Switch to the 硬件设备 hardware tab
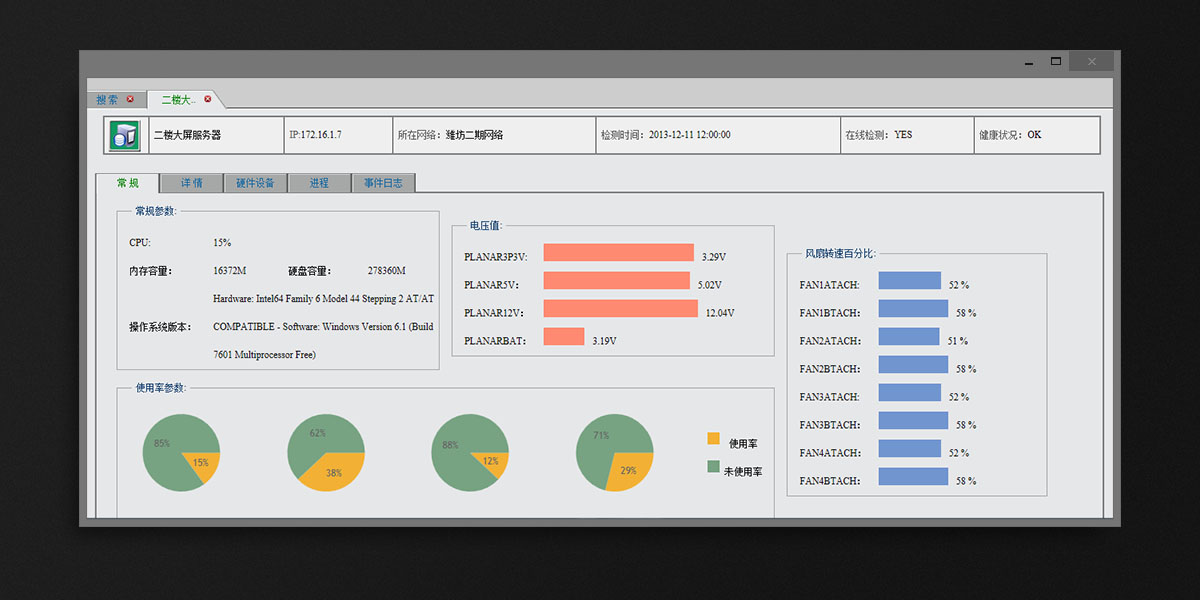Viewport: 1200px width, 600px height. (x=255, y=184)
